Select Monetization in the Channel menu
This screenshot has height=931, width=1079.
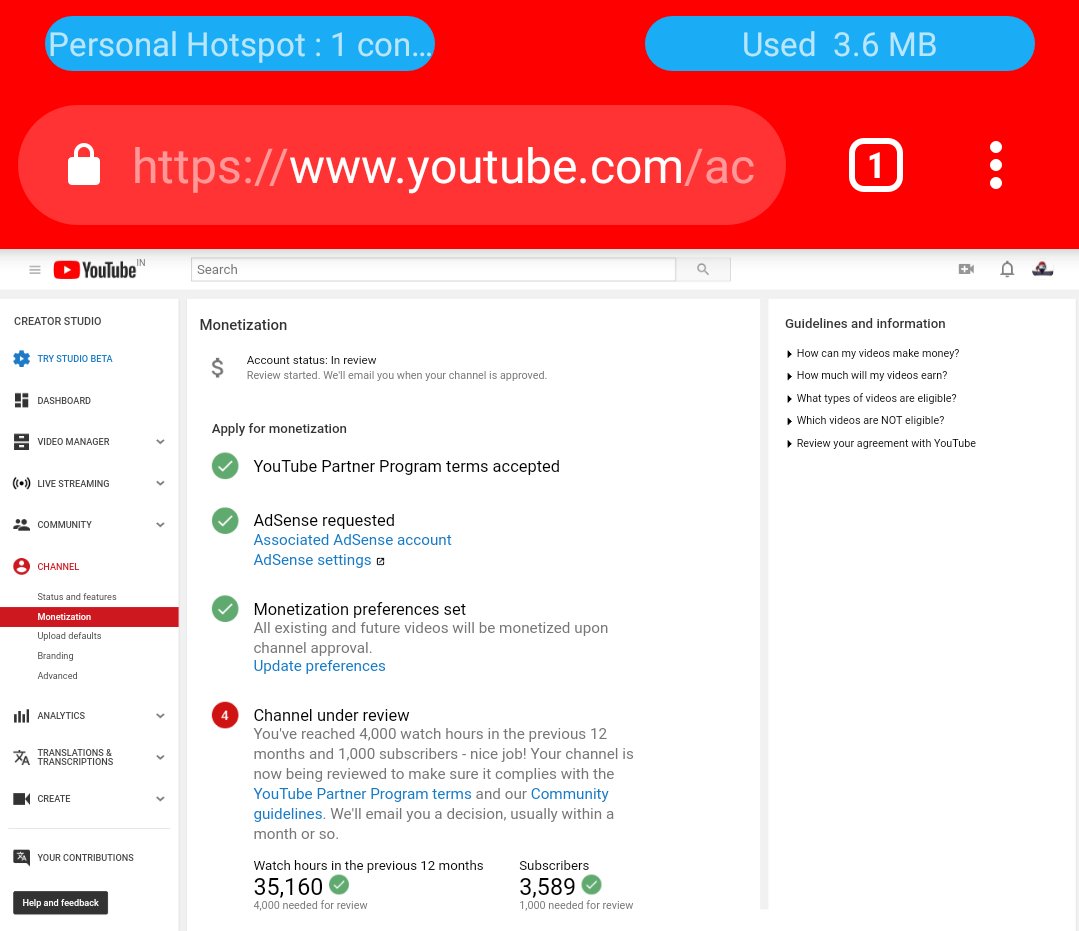click(89, 617)
